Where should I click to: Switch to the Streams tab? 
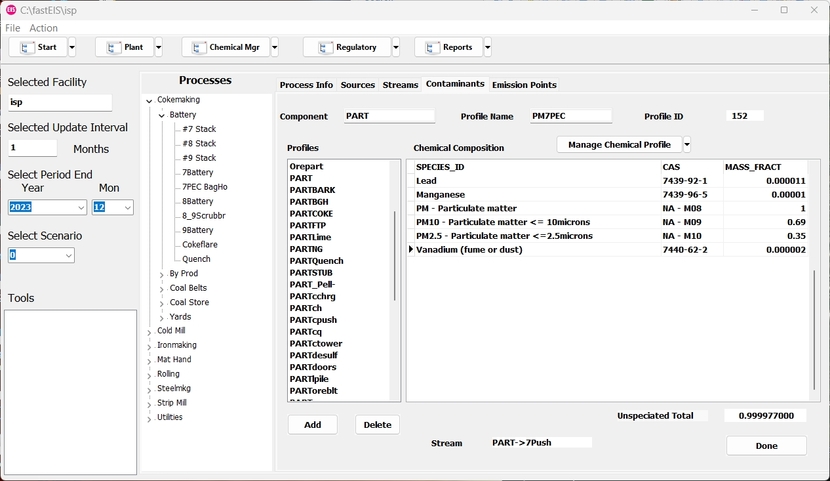[400, 85]
